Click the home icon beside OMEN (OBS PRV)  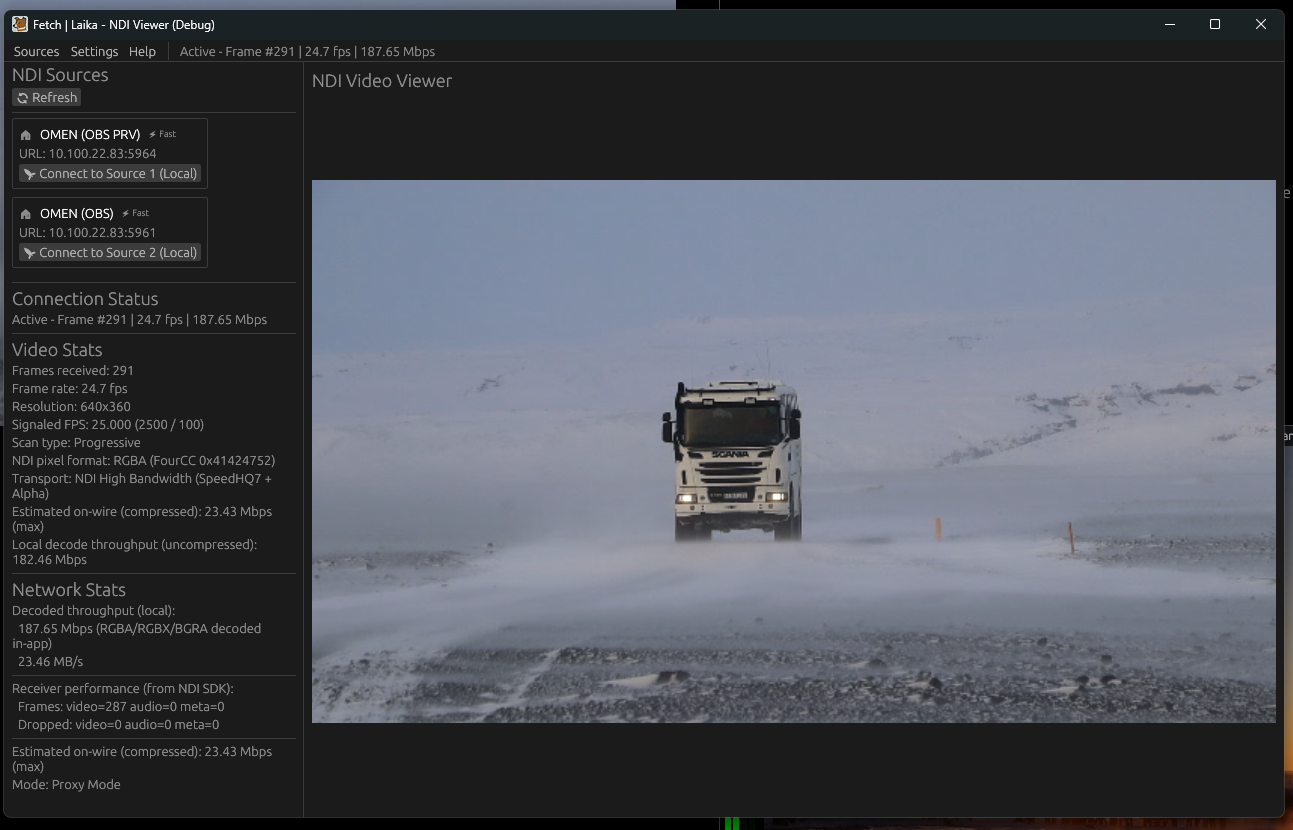coord(26,135)
